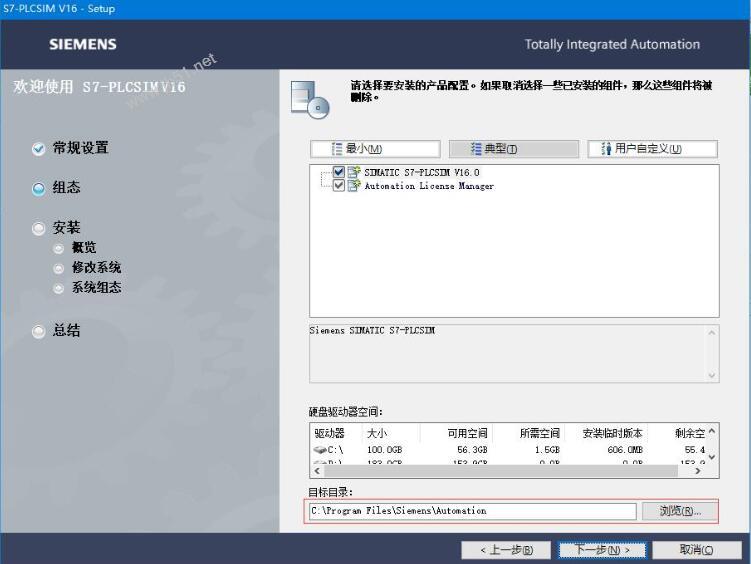Screen dimensions: 751x564
Task: Click the 概览 sub-step bullet
Action: click(58, 248)
